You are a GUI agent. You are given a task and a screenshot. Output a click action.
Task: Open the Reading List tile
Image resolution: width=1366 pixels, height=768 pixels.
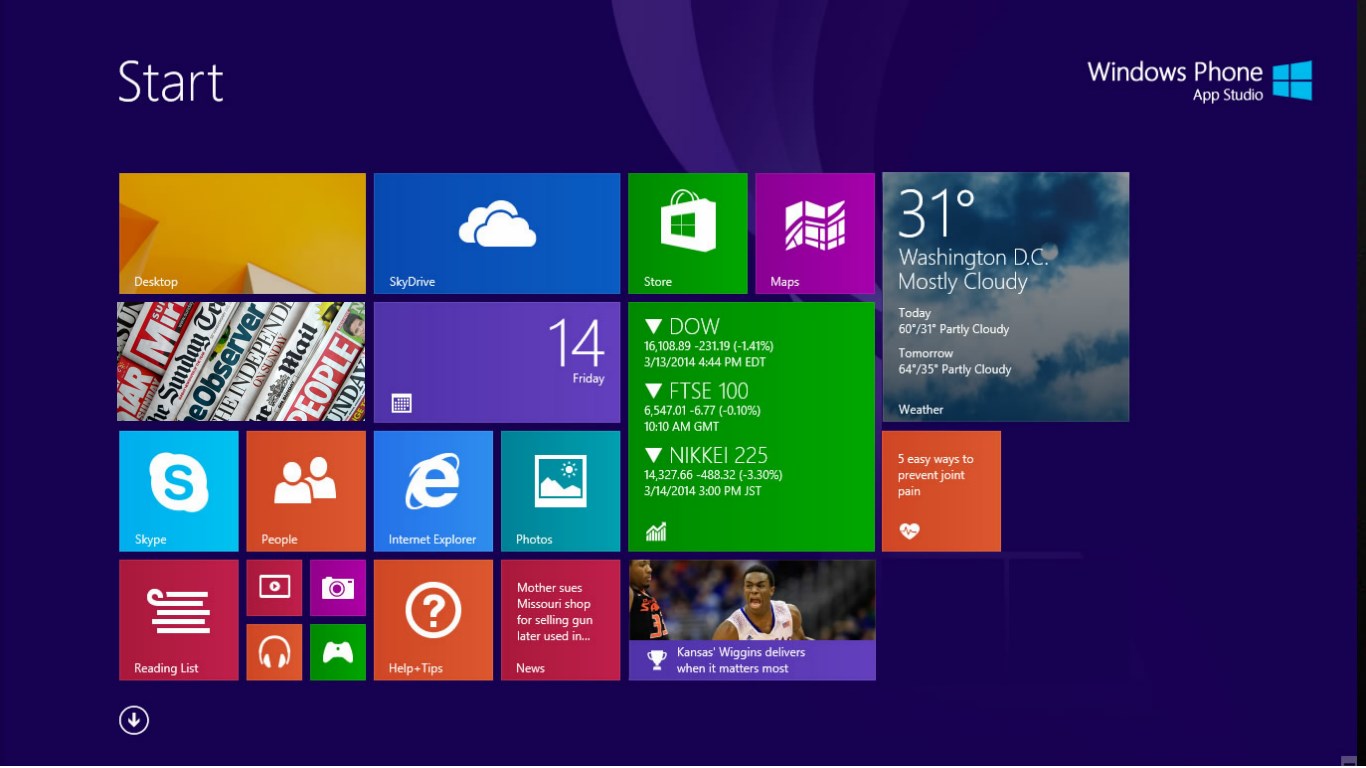pyautogui.click(x=179, y=620)
